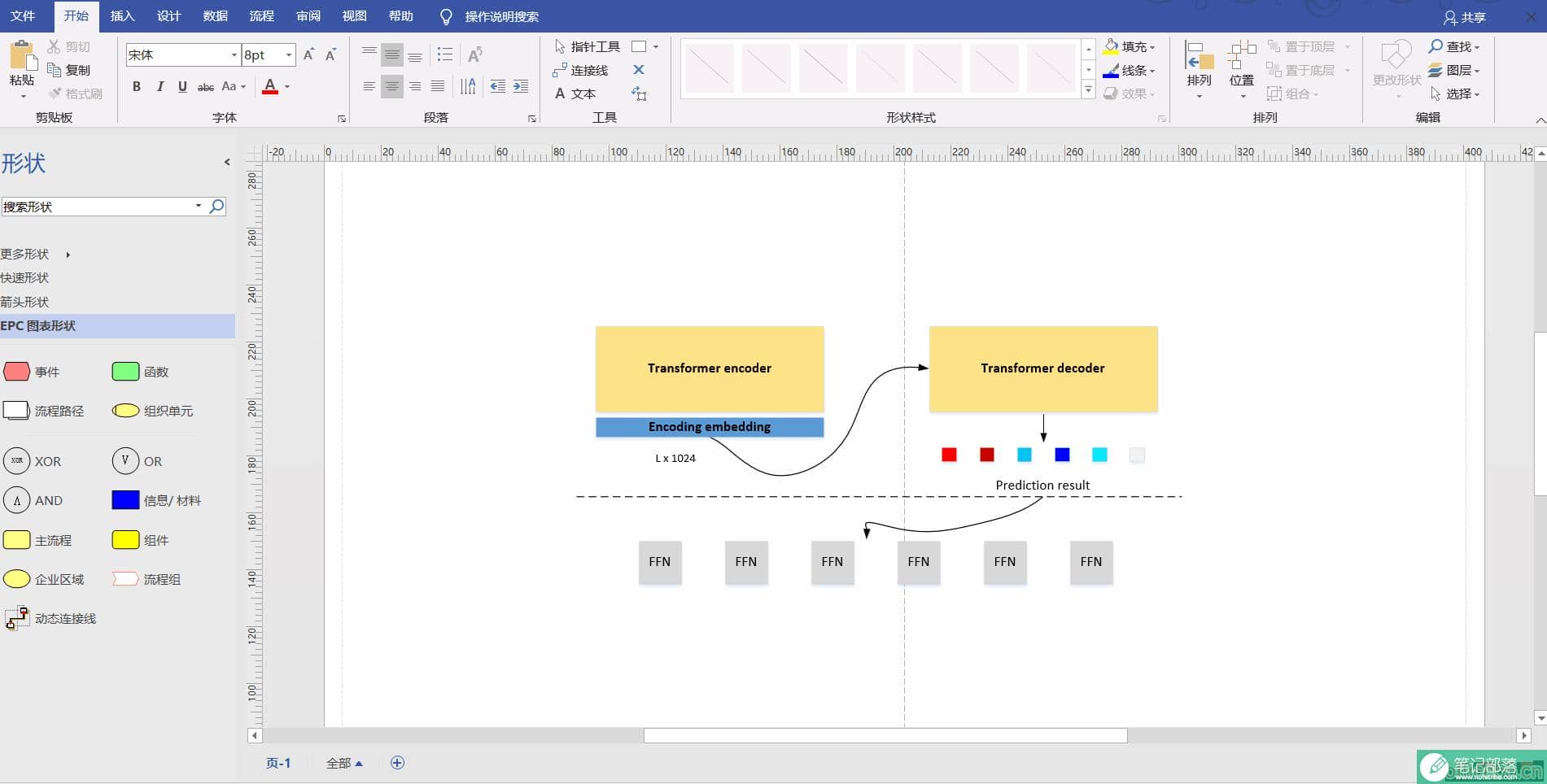Decrease font size with the smaller A icon
Screen dimensions: 1547x784
330,54
